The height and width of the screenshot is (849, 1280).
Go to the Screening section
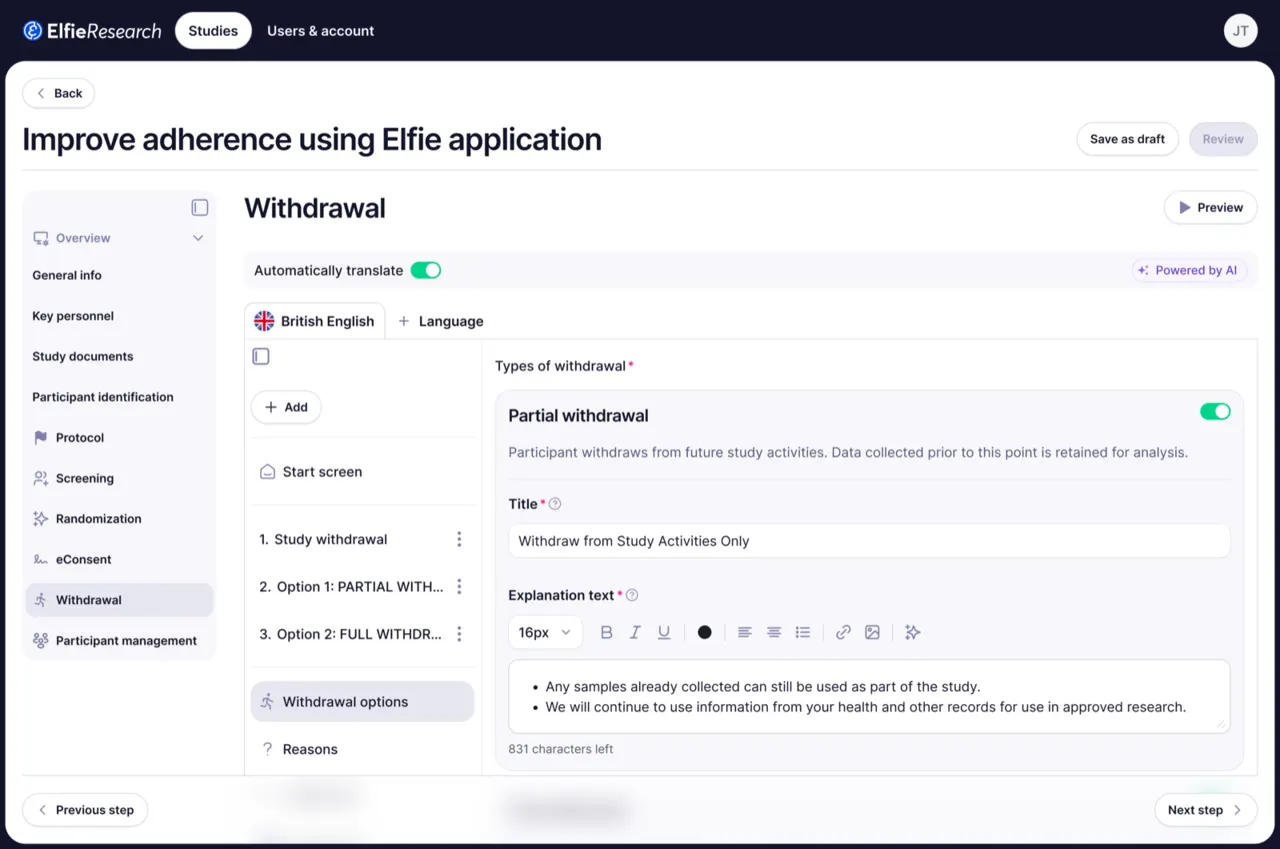(120, 478)
